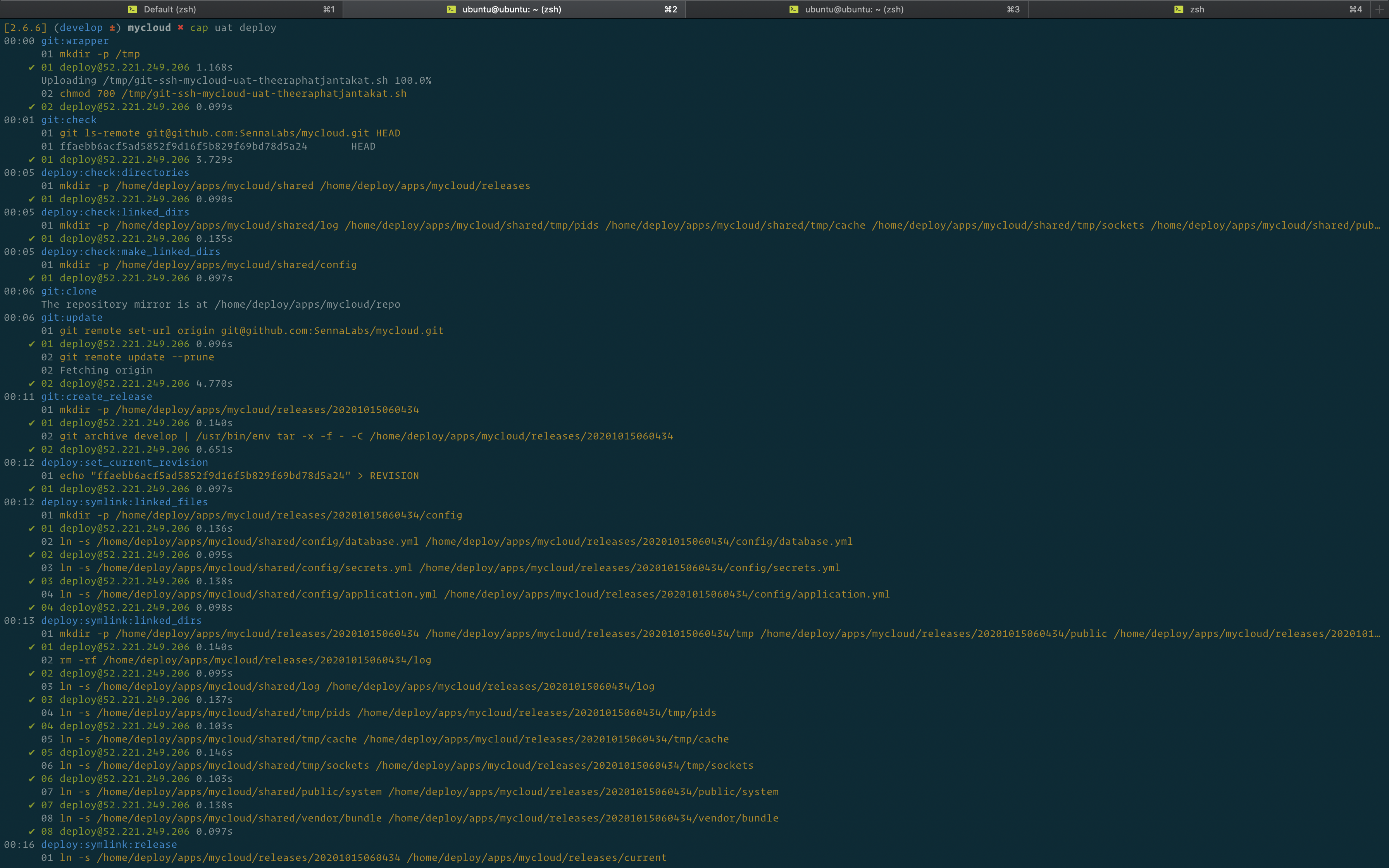This screenshot has width=1389, height=868.
Task: Click 'deploy:check:directories' task name
Action: [115, 173]
